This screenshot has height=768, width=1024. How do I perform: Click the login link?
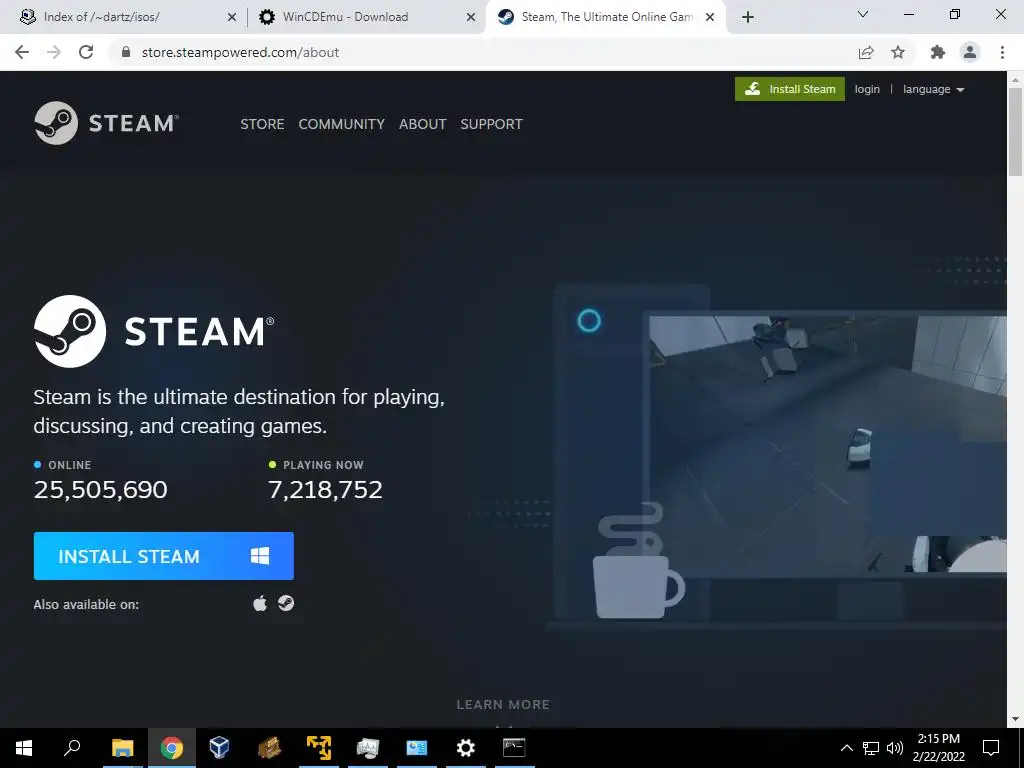[867, 89]
